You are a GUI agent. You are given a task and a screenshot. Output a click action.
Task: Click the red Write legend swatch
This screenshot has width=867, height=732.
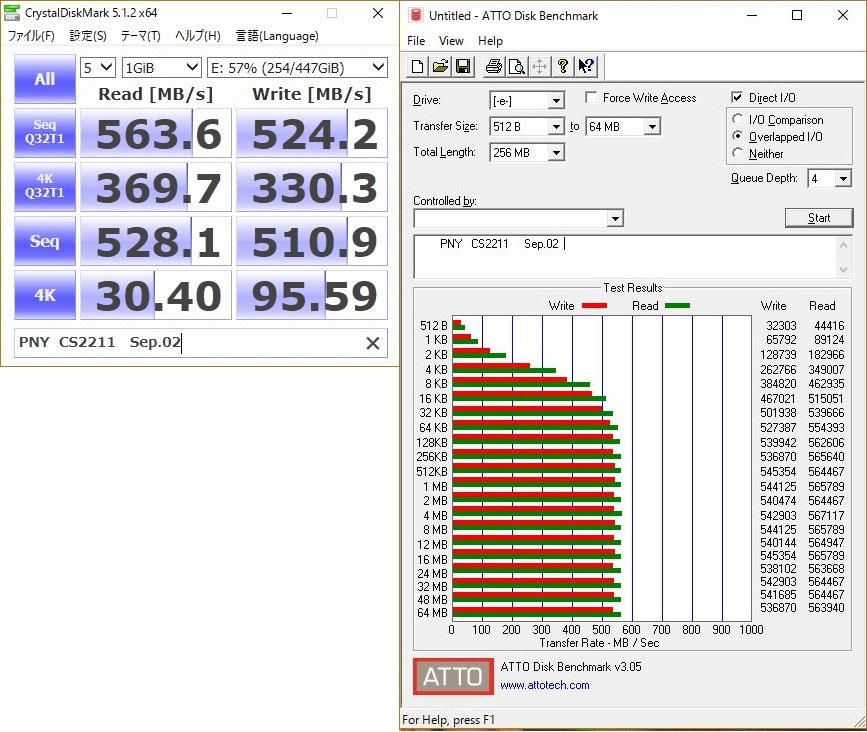pos(594,306)
